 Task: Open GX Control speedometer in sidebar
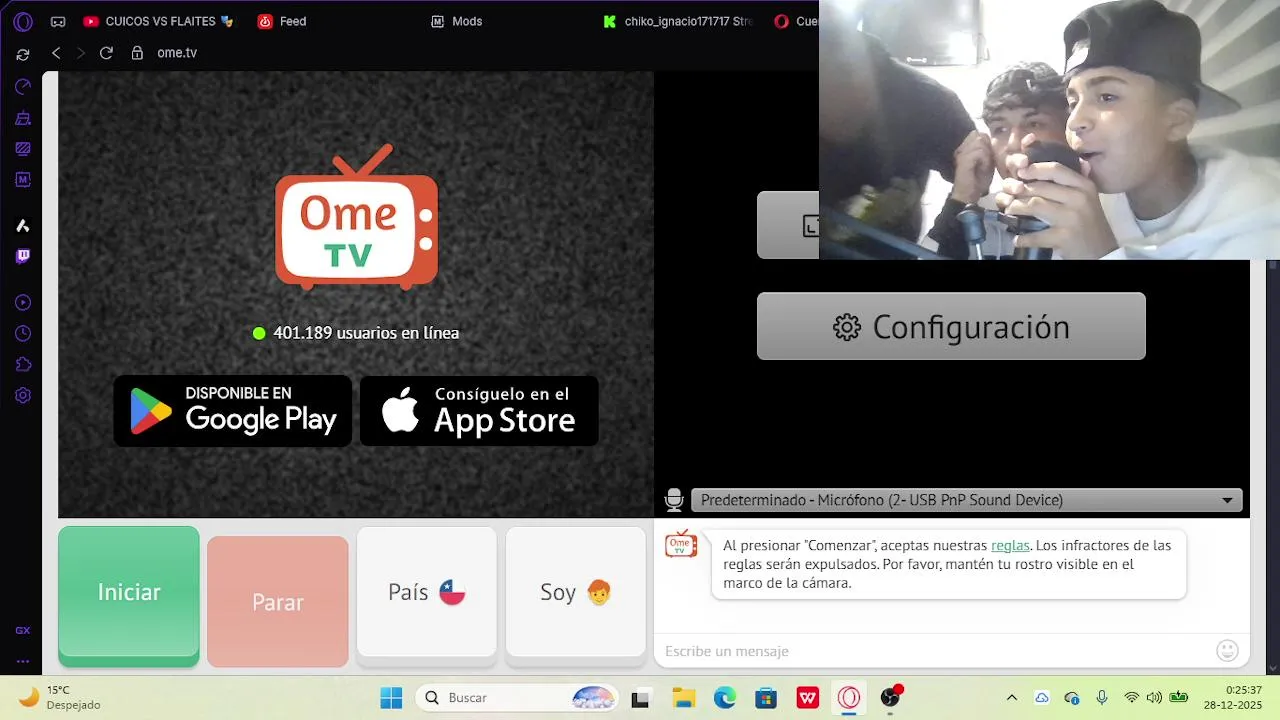(x=23, y=87)
